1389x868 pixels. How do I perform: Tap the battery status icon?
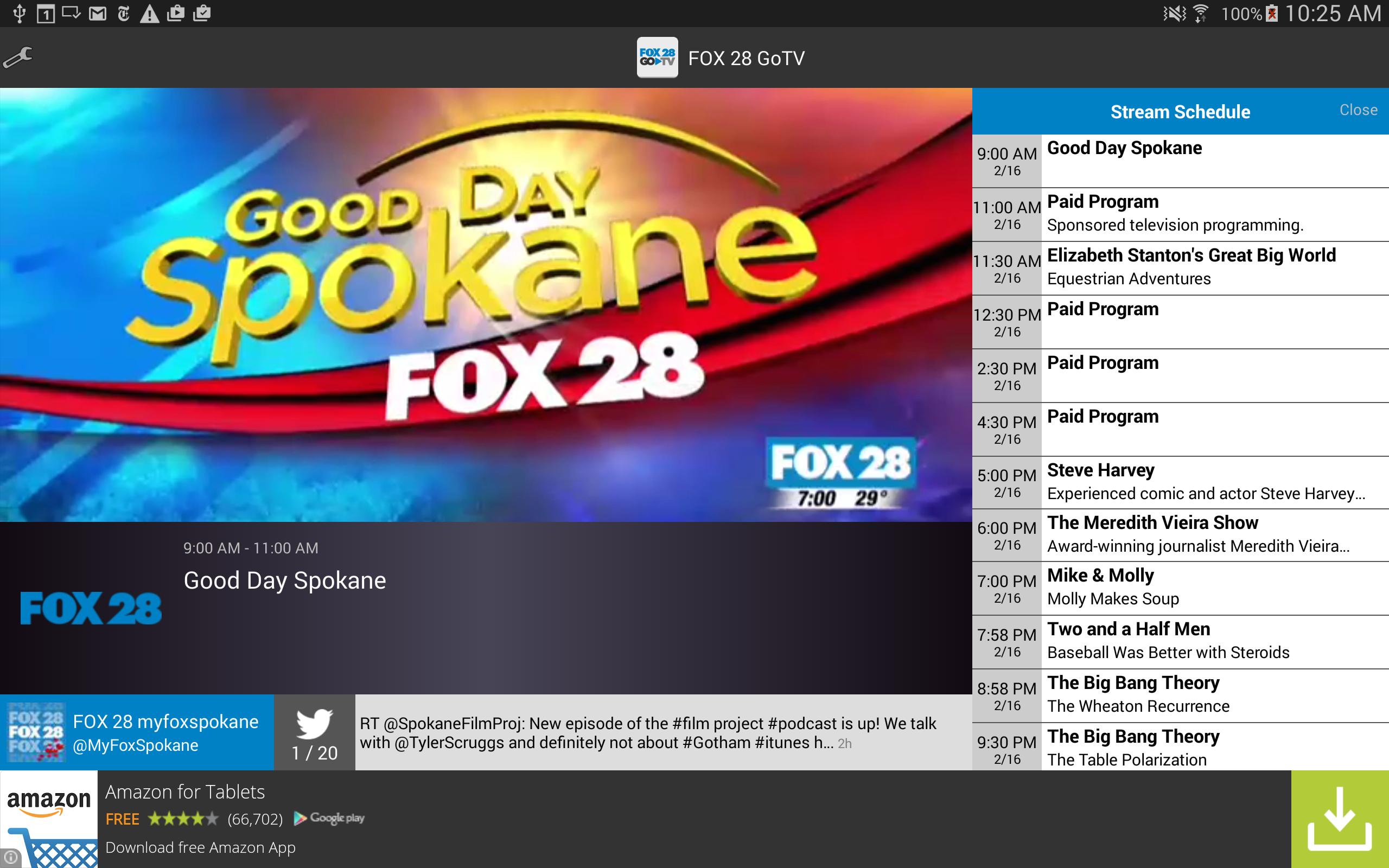pos(1271,13)
